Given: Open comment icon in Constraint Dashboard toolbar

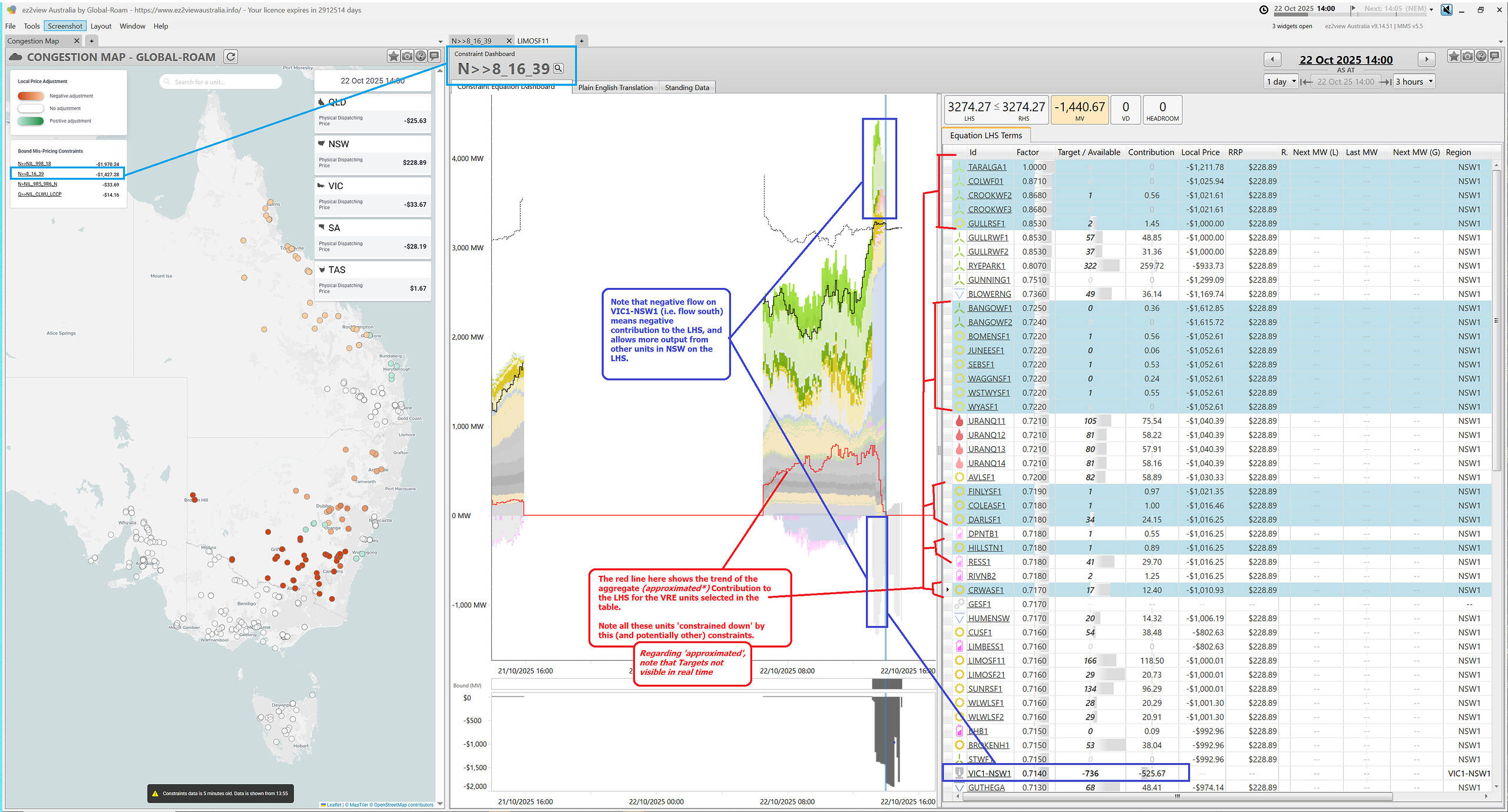Looking at the screenshot, I should click(1494, 56).
